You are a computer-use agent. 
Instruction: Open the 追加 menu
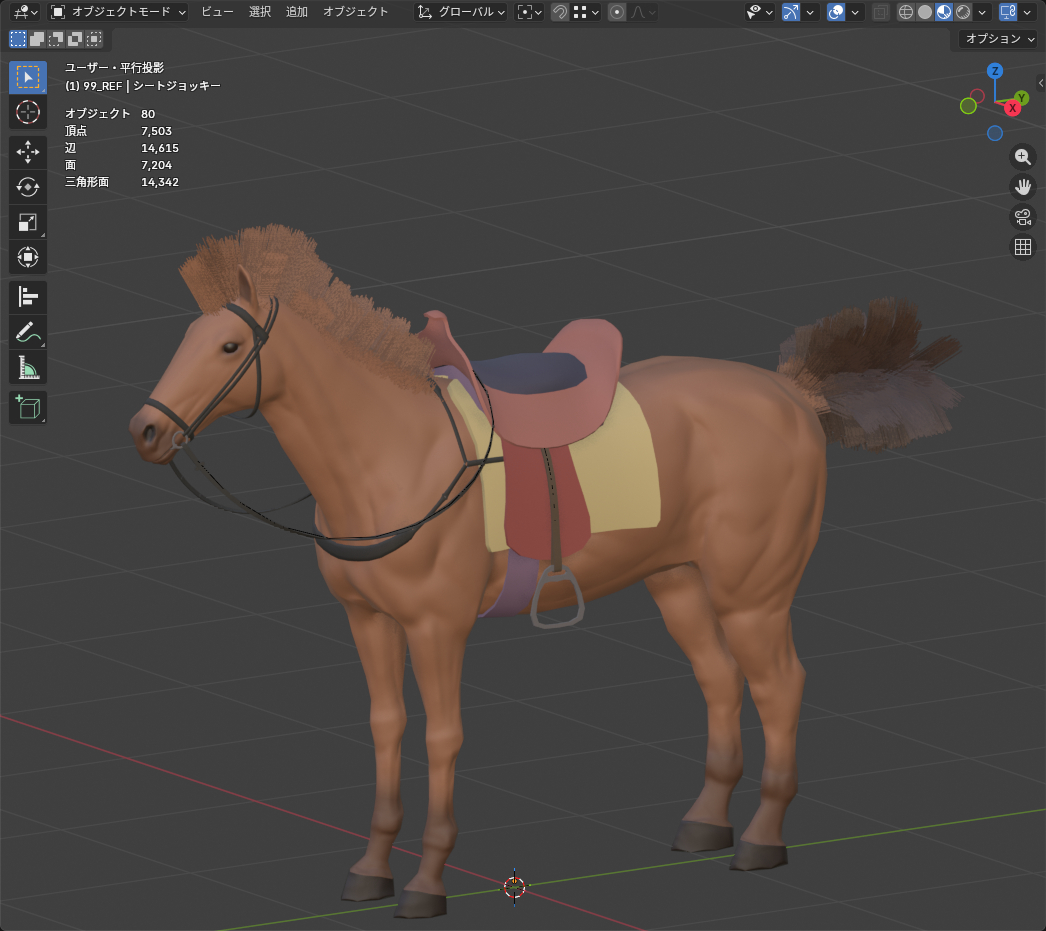(x=297, y=12)
